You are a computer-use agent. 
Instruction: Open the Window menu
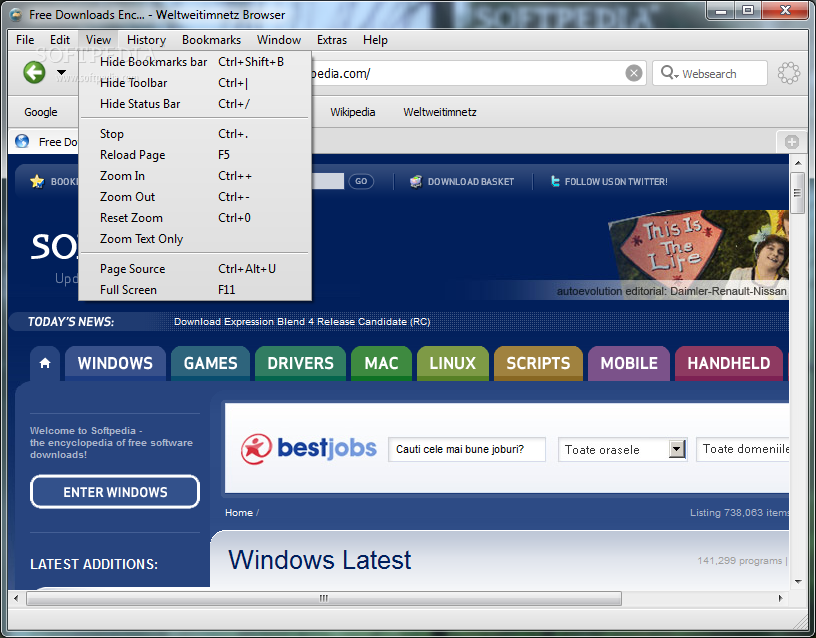279,40
